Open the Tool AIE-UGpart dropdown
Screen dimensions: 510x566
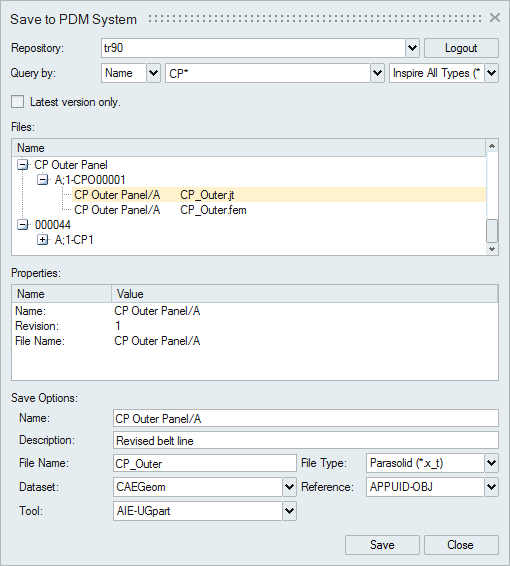coord(289,511)
